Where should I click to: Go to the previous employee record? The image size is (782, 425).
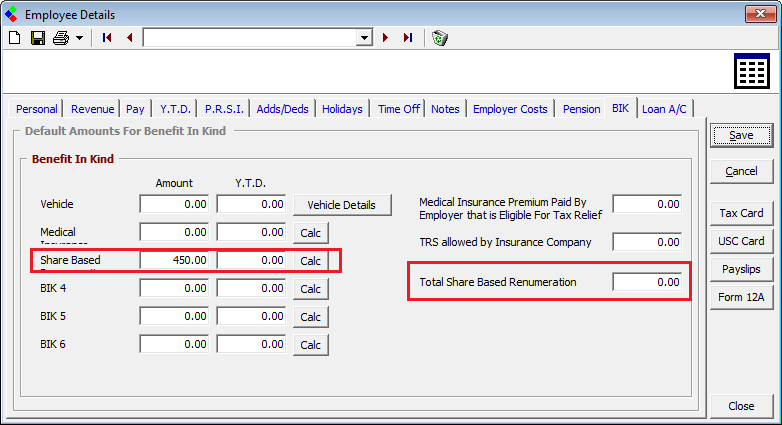[129, 38]
